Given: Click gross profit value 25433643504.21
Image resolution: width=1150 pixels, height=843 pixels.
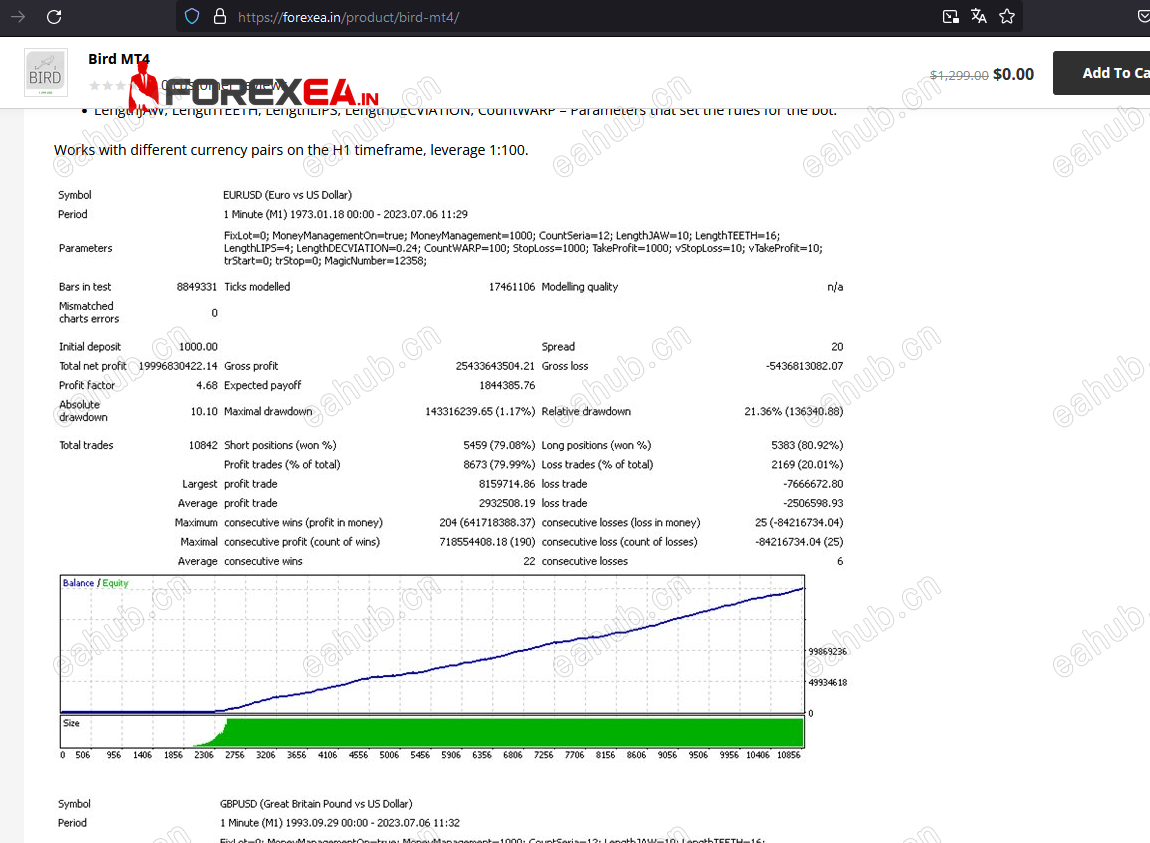Looking at the screenshot, I should (495, 366).
